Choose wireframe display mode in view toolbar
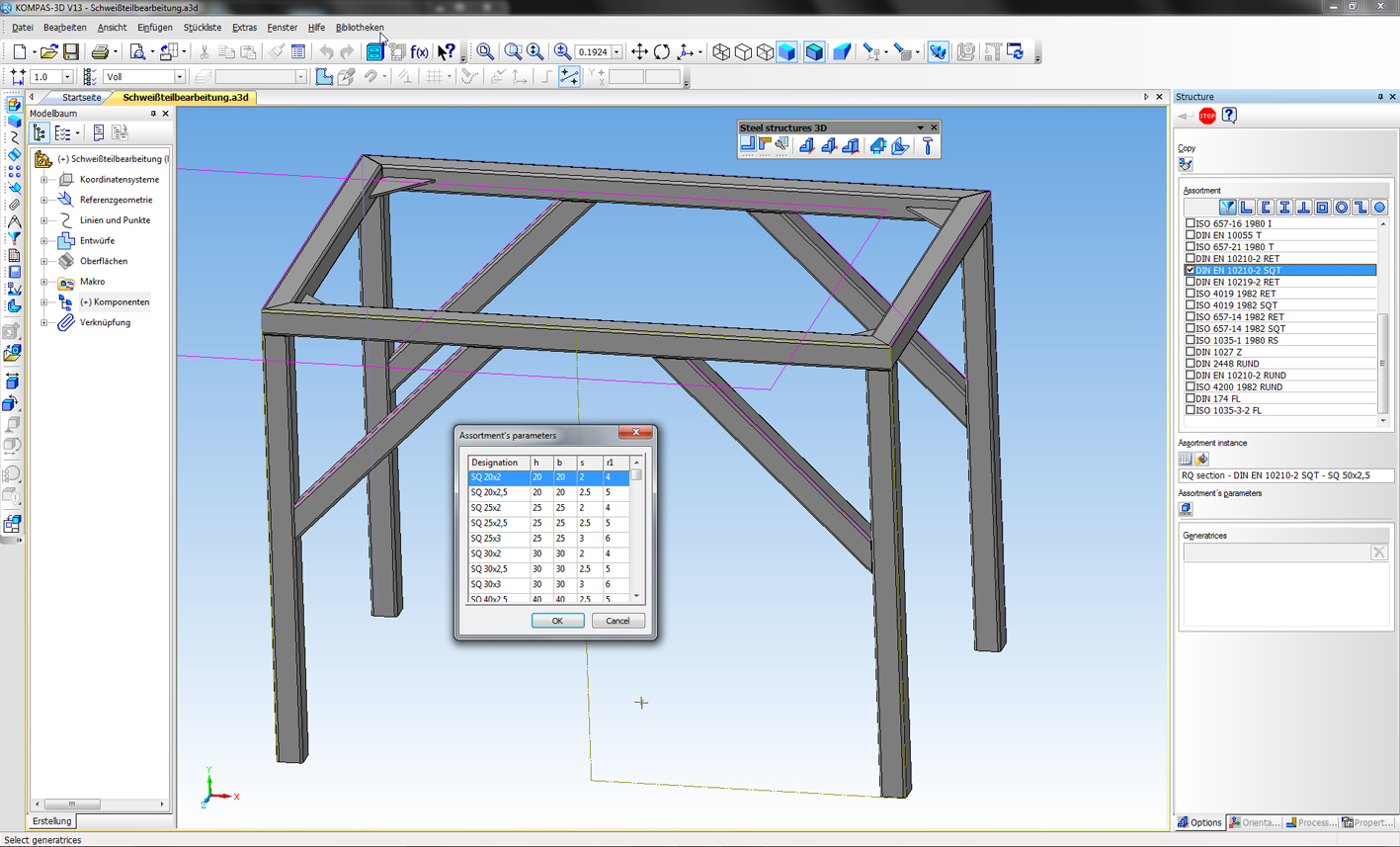Image resolution: width=1400 pixels, height=847 pixels. [721, 52]
